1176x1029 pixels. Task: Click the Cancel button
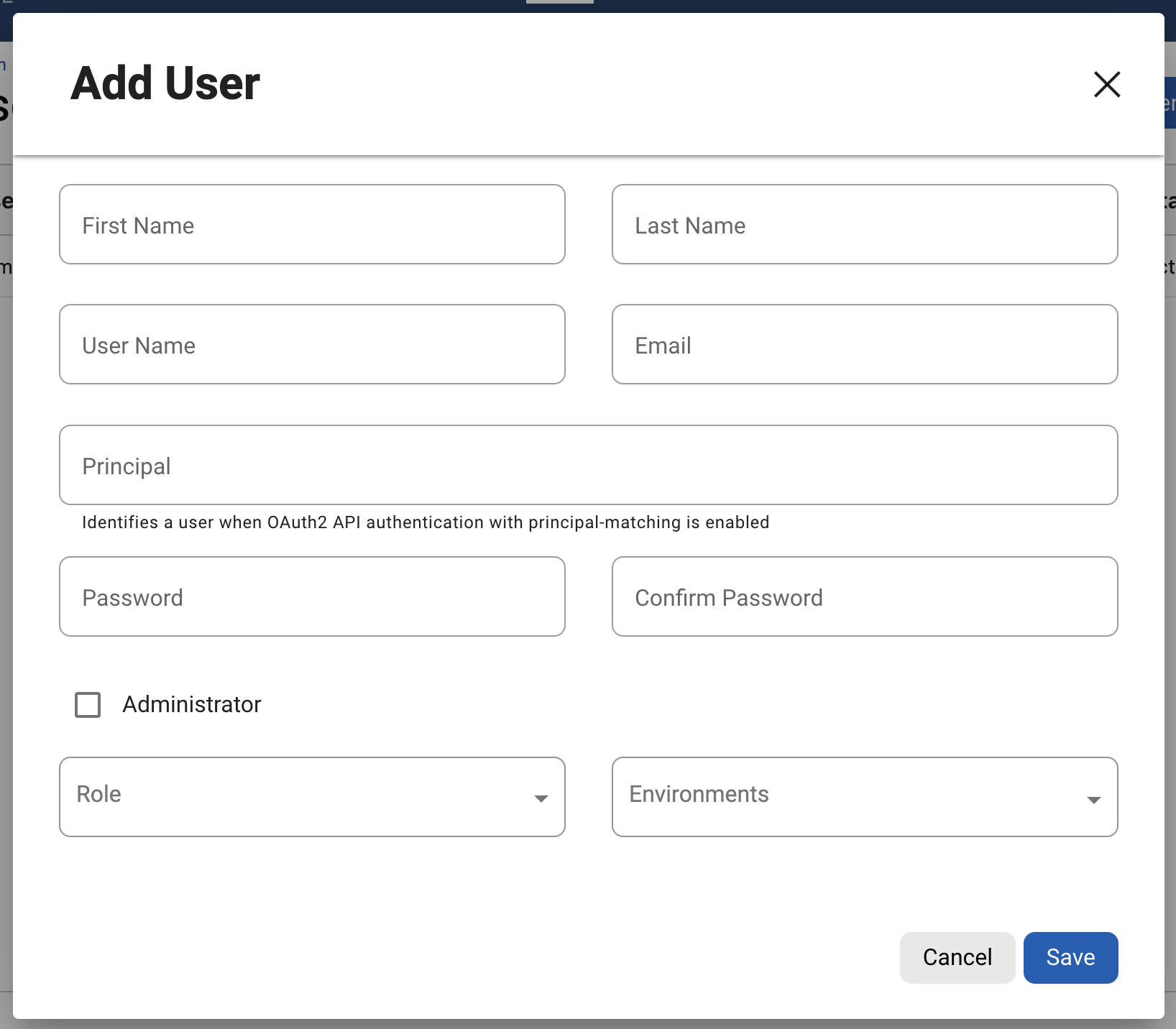point(957,957)
